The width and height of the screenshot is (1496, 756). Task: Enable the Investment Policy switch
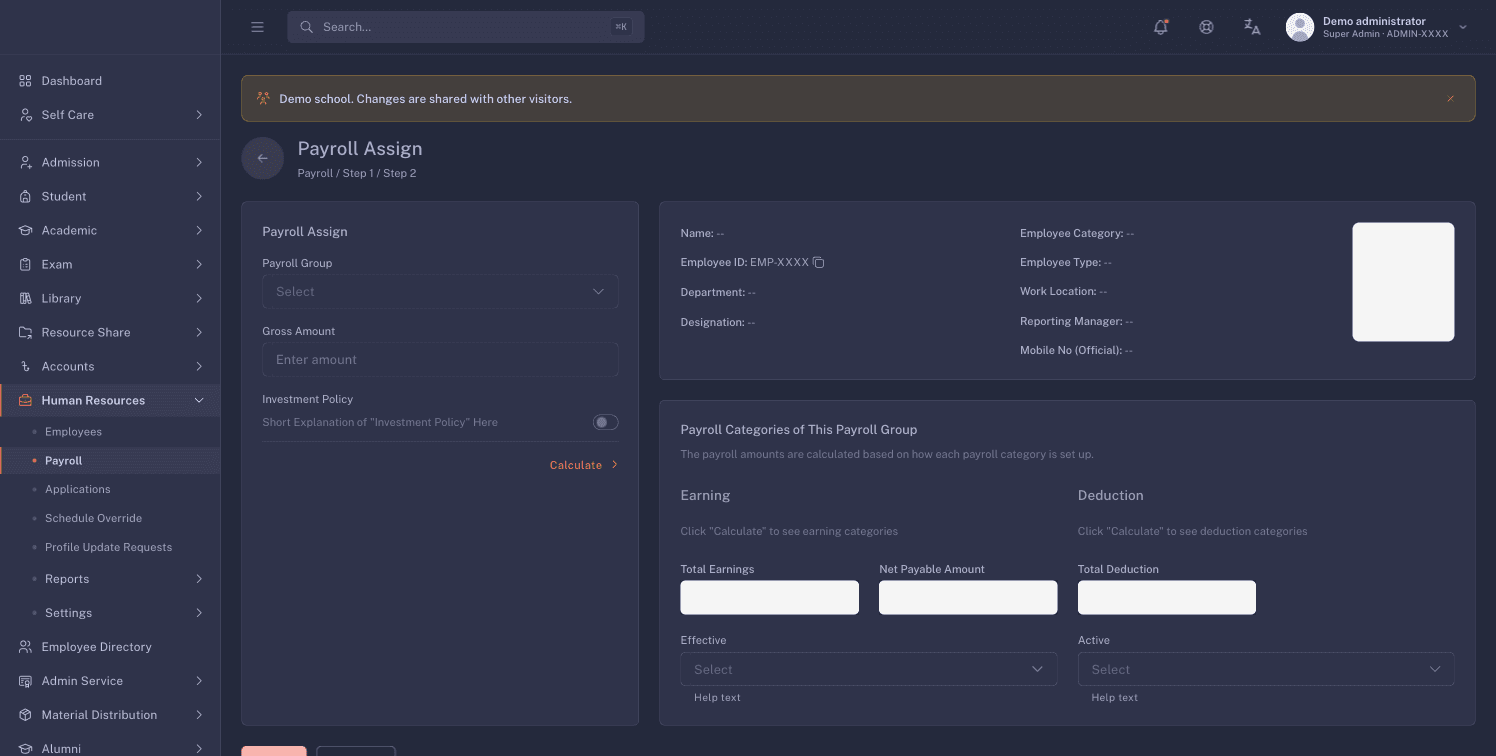click(x=606, y=422)
